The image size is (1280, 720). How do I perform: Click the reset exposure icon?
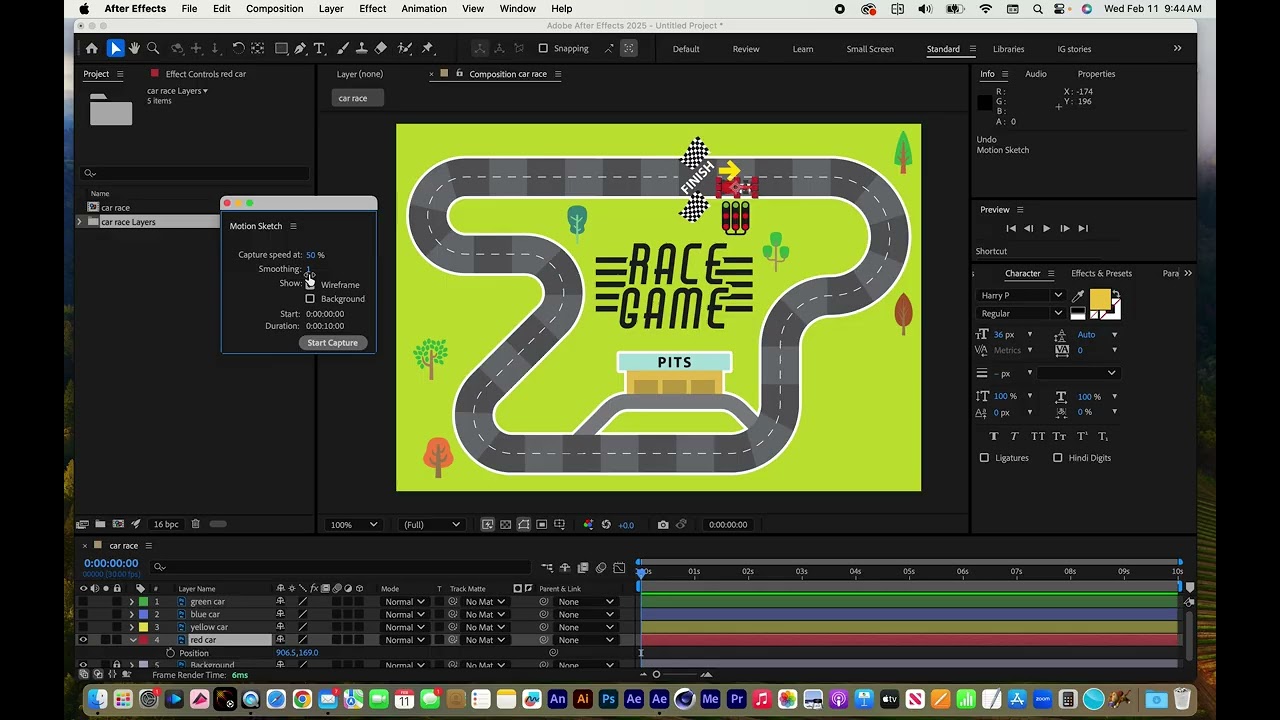pyautogui.click(x=606, y=524)
